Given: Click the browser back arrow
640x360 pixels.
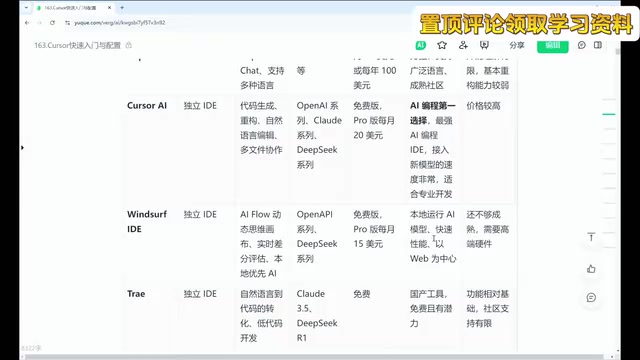Looking at the screenshot, I should [27, 23].
